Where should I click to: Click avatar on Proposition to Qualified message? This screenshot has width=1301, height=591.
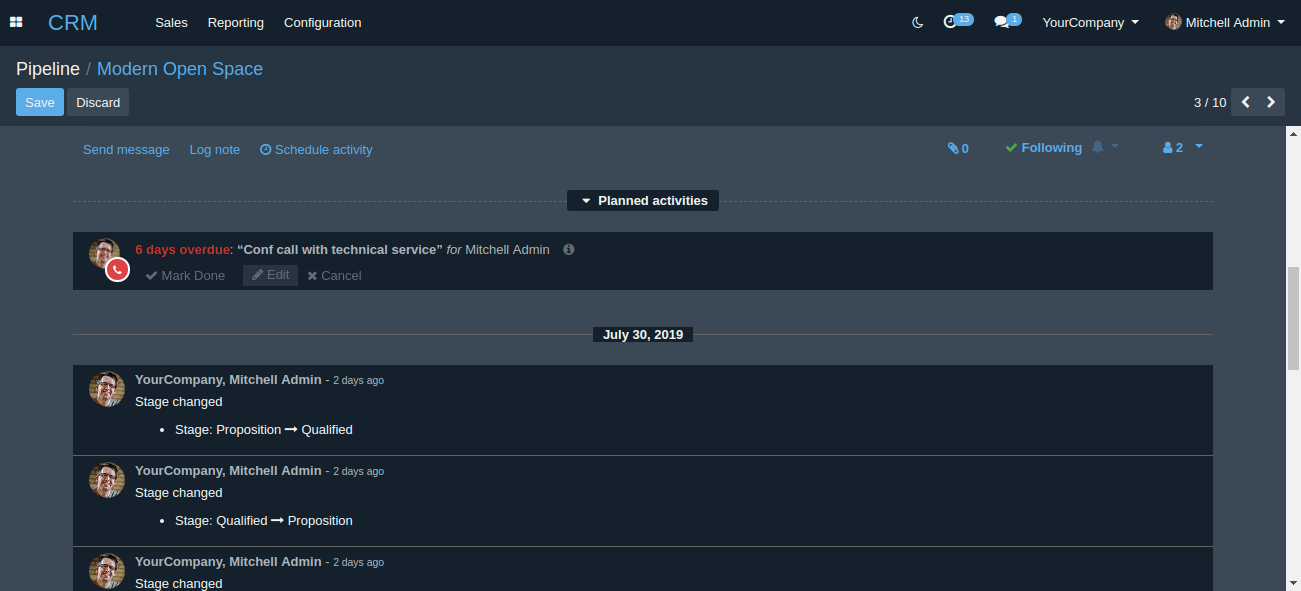point(107,389)
